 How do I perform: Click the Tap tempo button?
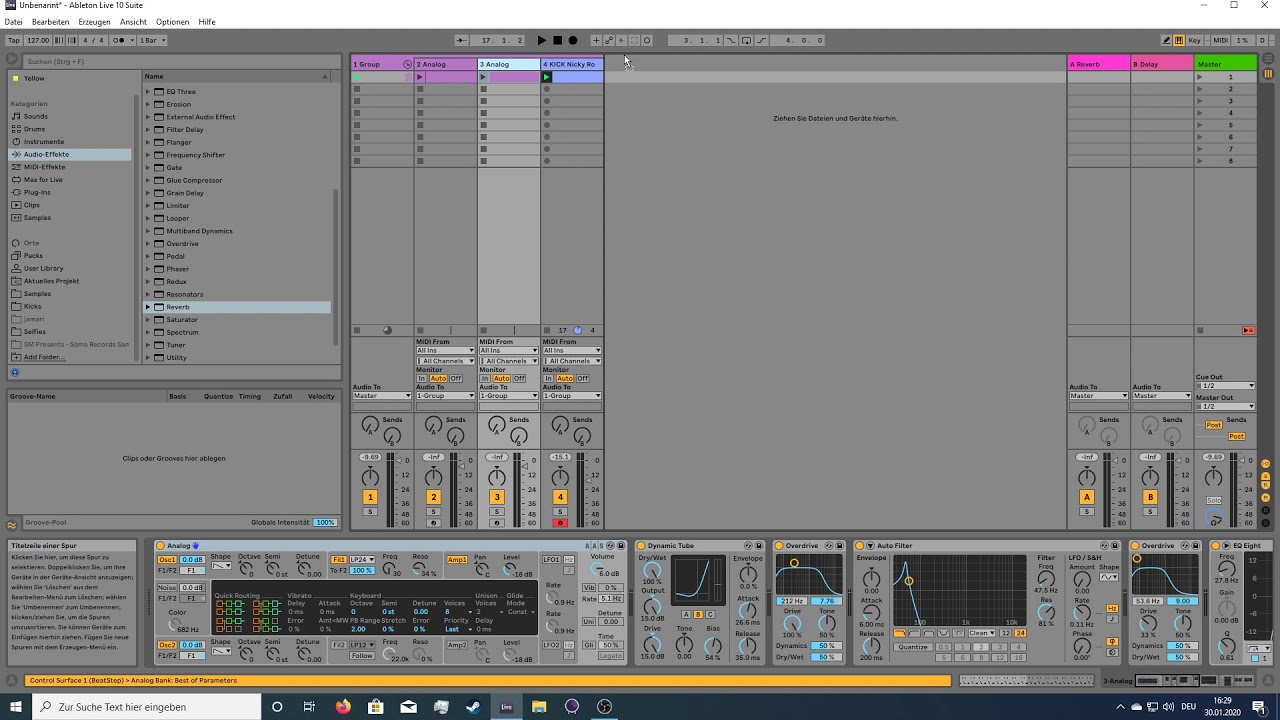click(14, 40)
